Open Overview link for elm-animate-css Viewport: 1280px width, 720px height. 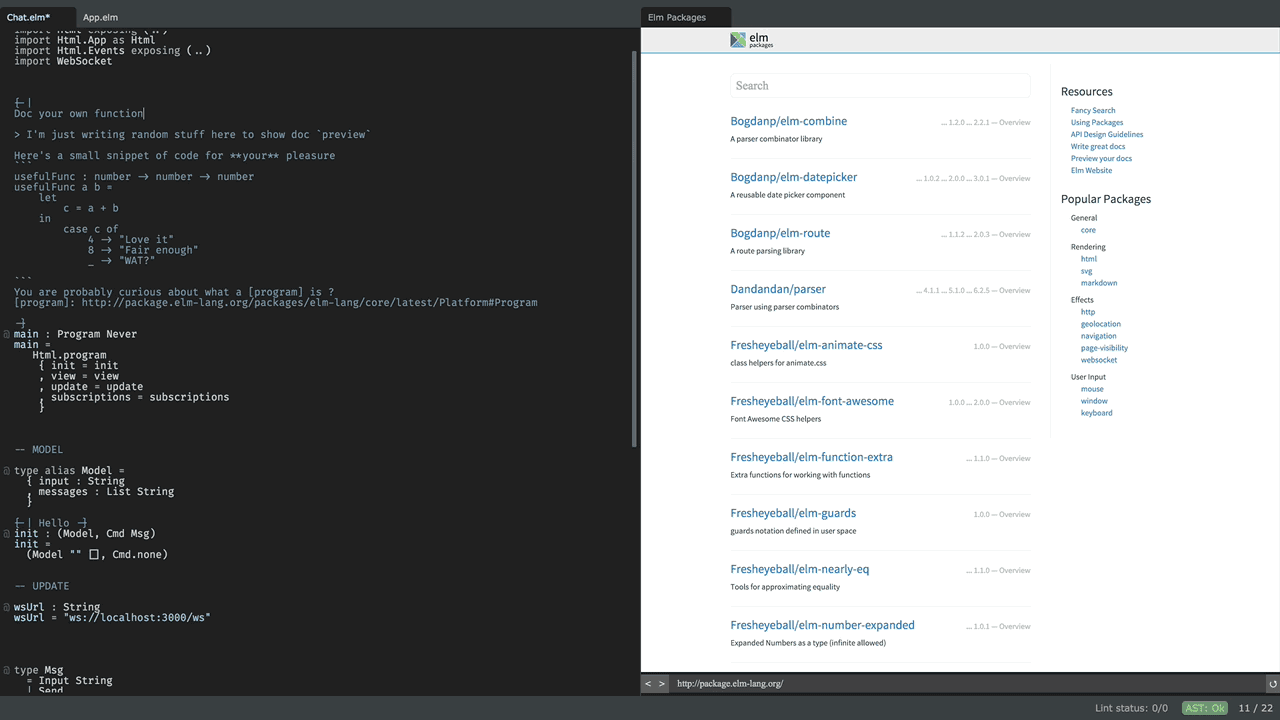pos(1014,347)
